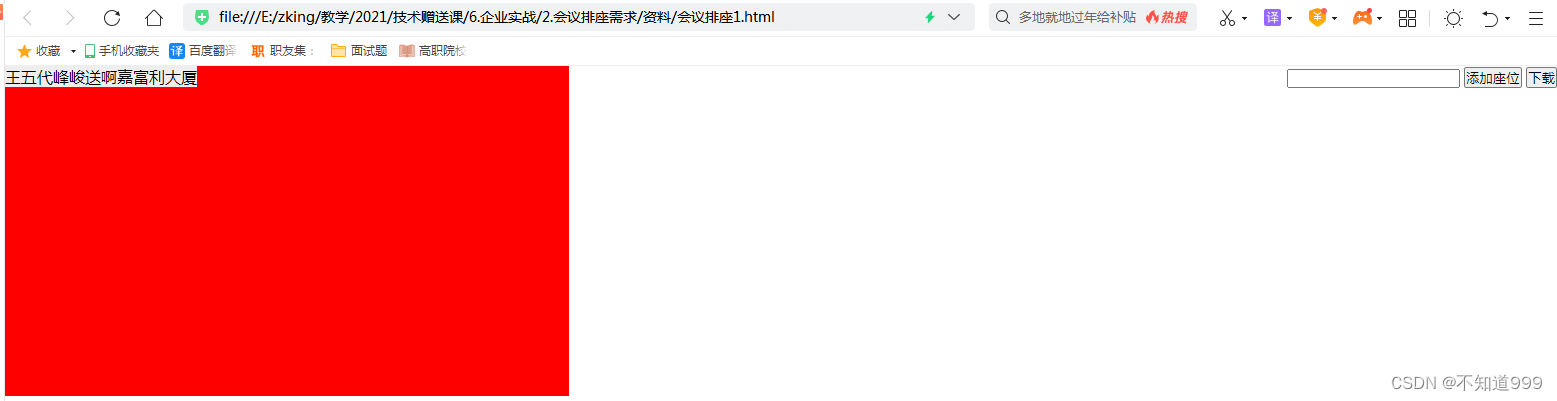The image size is (1557, 401).
Task: Open the scissors screenshot tool
Action: [x=1227, y=18]
